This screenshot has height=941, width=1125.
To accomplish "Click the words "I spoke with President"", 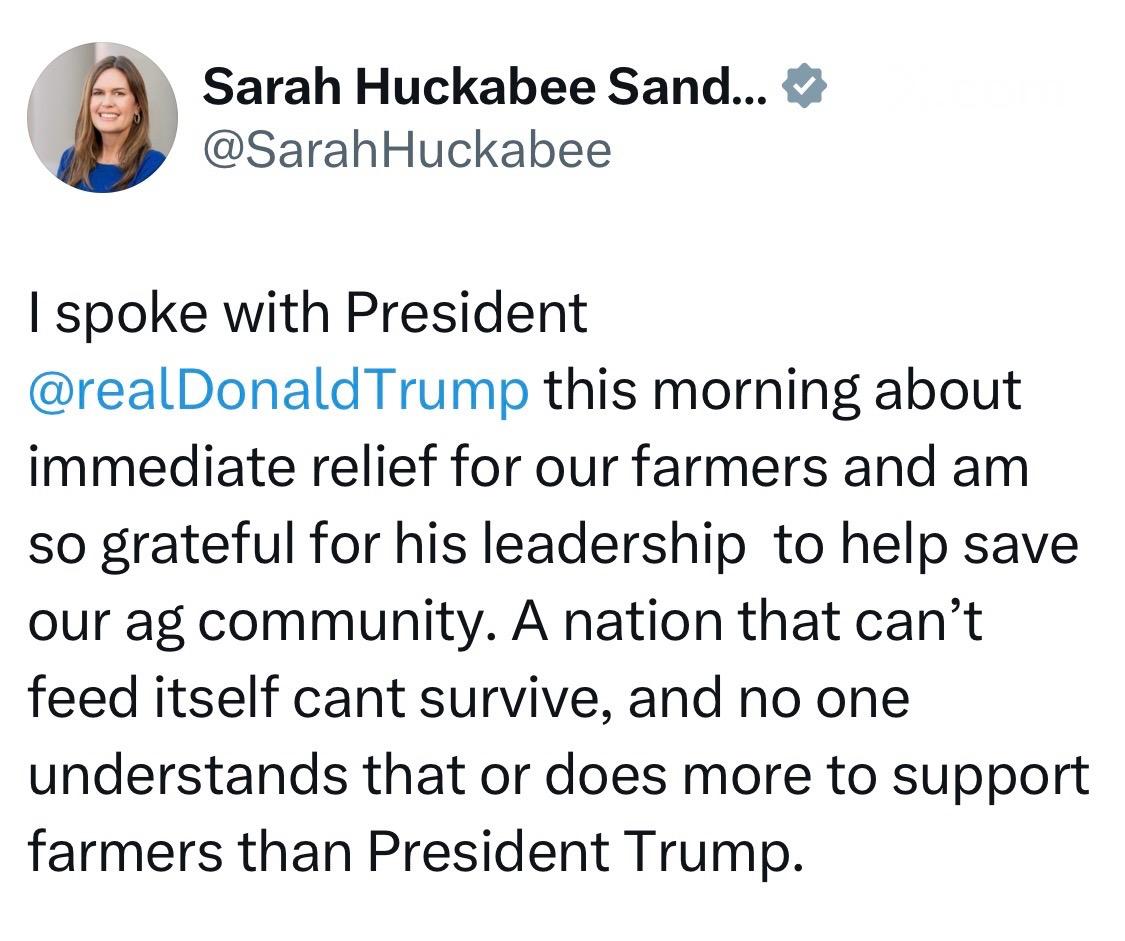I will [x=307, y=314].
